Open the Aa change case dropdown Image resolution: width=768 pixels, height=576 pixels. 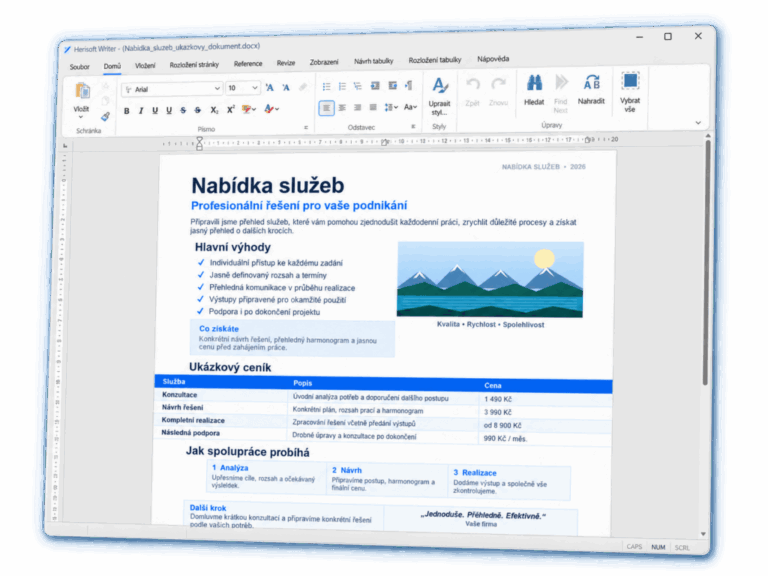[x=410, y=107]
